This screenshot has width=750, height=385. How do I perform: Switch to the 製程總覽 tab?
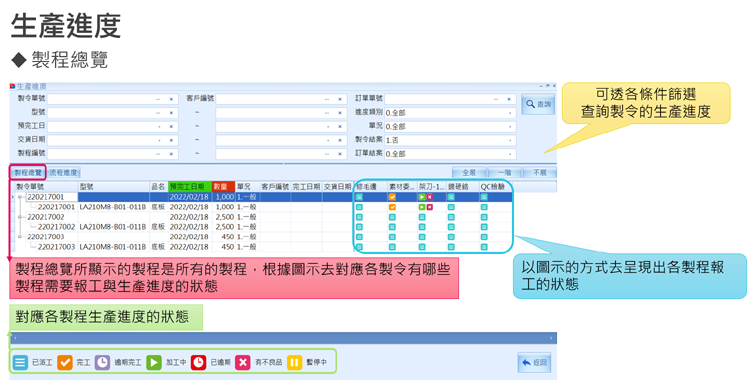pyautogui.click(x=28, y=173)
